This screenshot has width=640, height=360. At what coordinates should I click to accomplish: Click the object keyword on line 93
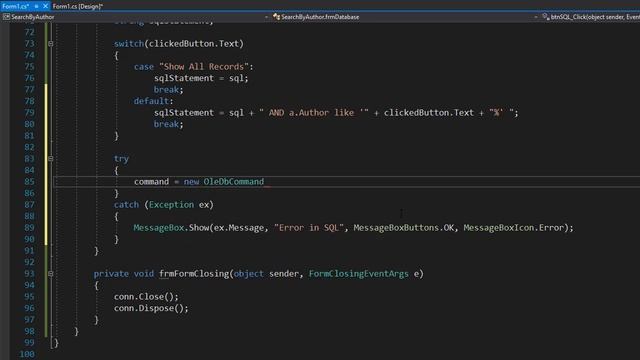coord(249,273)
